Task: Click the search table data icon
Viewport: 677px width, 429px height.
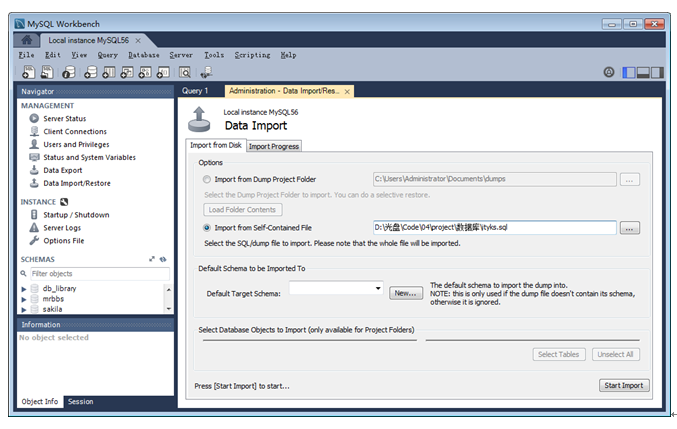Action: tap(185, 73)
